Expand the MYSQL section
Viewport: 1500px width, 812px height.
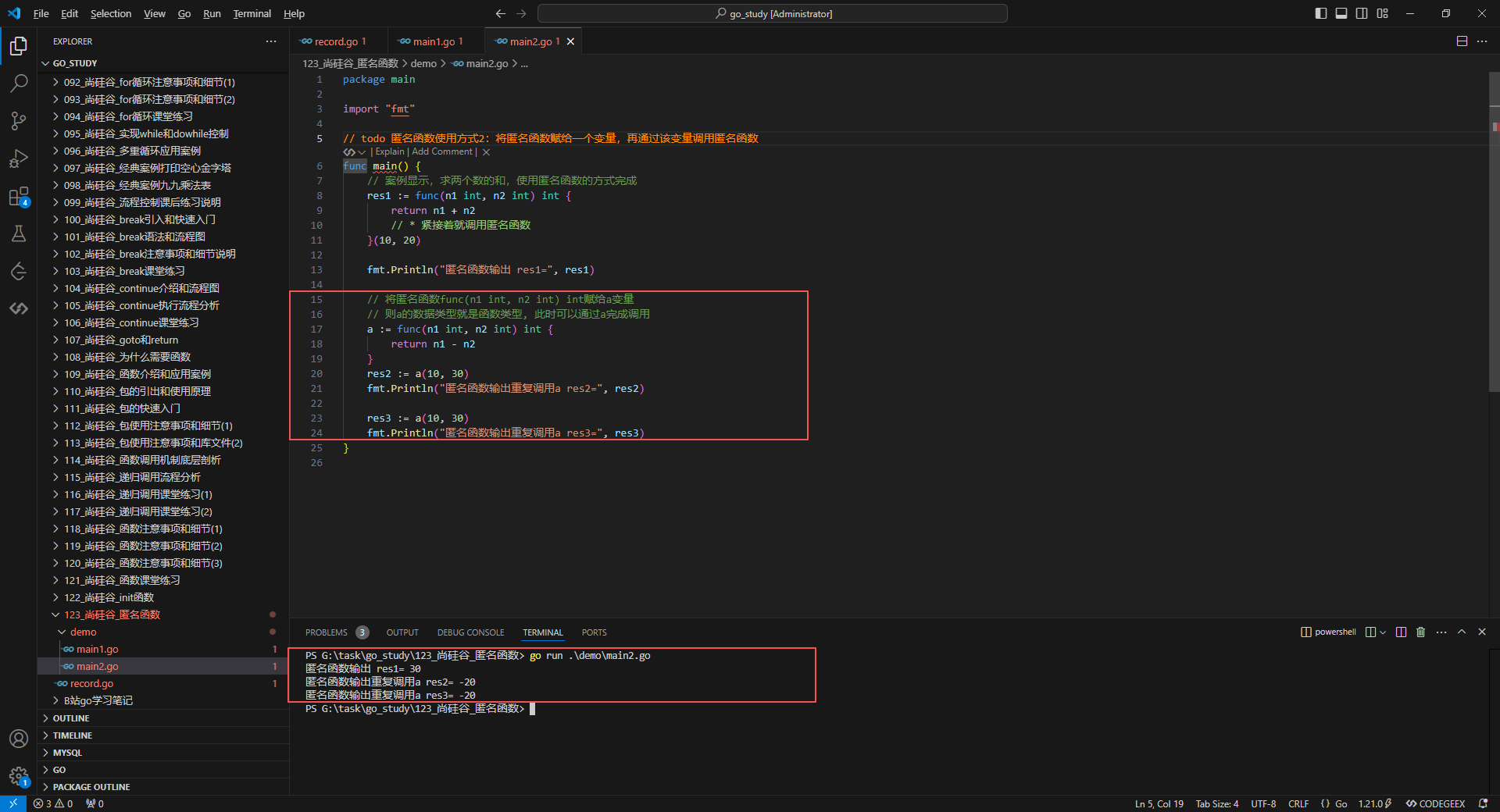[x=163, y=753]
